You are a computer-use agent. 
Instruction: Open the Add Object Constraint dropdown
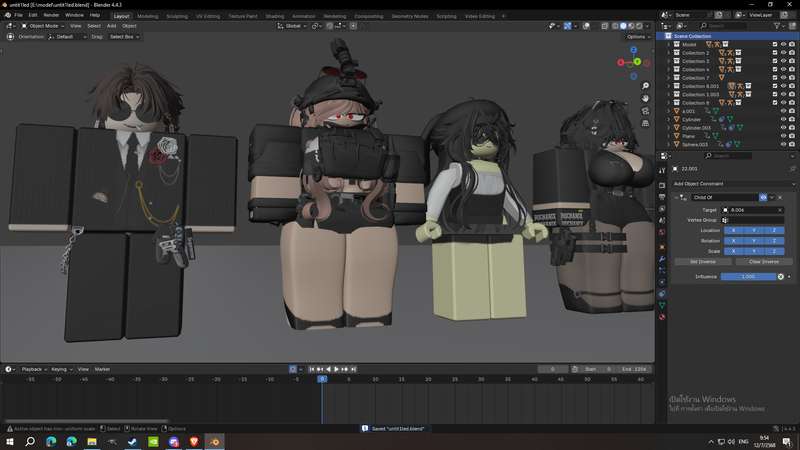(733, 184)
